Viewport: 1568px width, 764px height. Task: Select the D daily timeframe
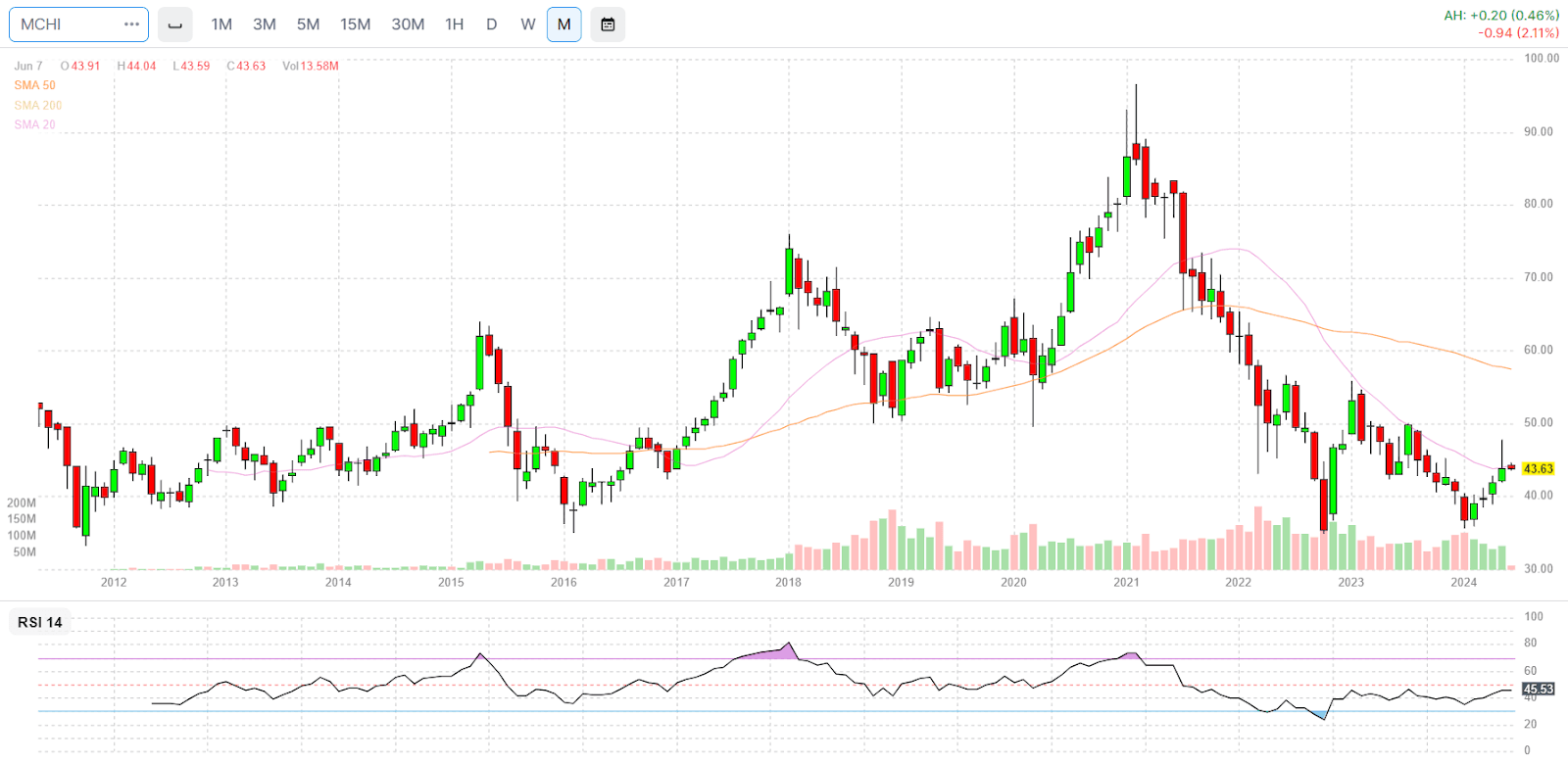point(492,24)
